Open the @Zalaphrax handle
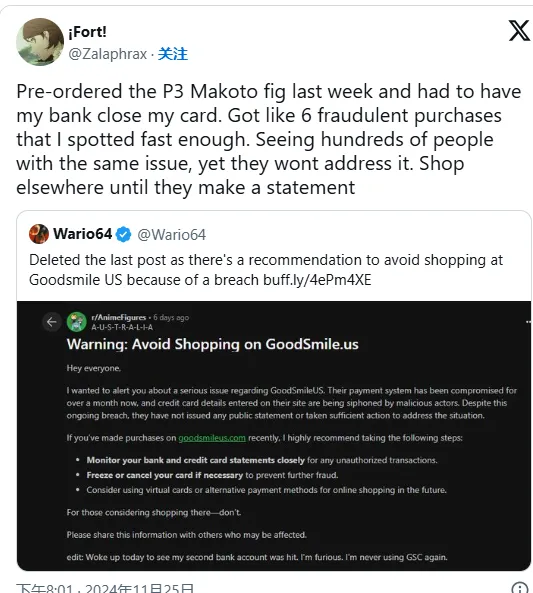 click(107, 54)
